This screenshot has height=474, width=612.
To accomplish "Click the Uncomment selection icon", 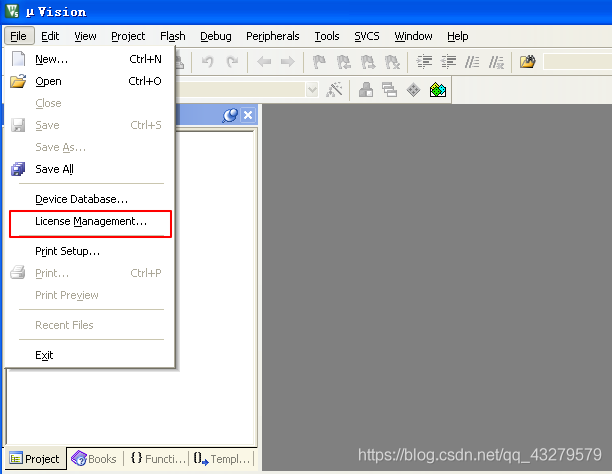I will (x=496, y=62).
